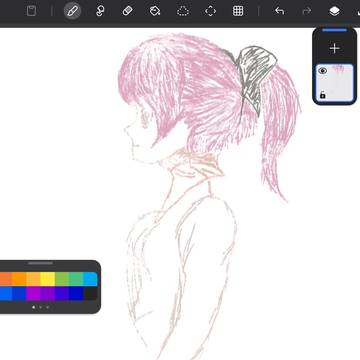Undo the last stroke
Screen dimensions: 360x360
click(x=279, y=11)
